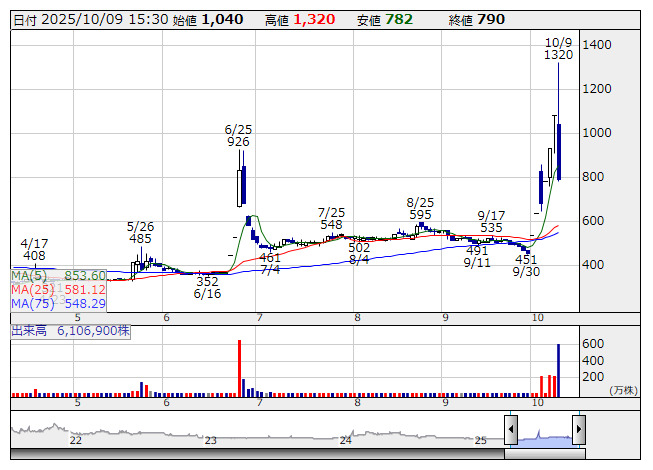Click the 4/17 408 price label
Viewport: 653px width, 470px height.
pyautogui.click(x=34, y=249)
